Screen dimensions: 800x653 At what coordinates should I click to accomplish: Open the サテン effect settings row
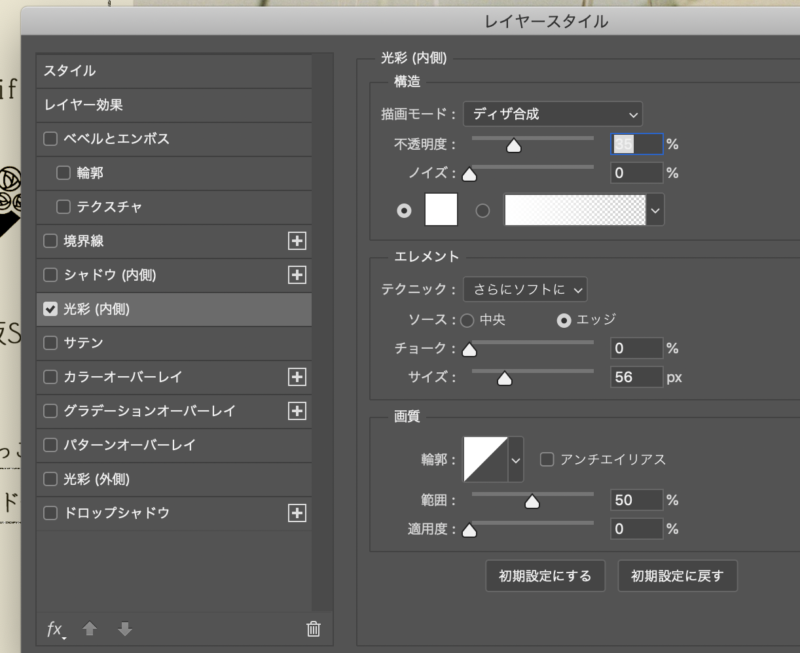pos(174,343)
